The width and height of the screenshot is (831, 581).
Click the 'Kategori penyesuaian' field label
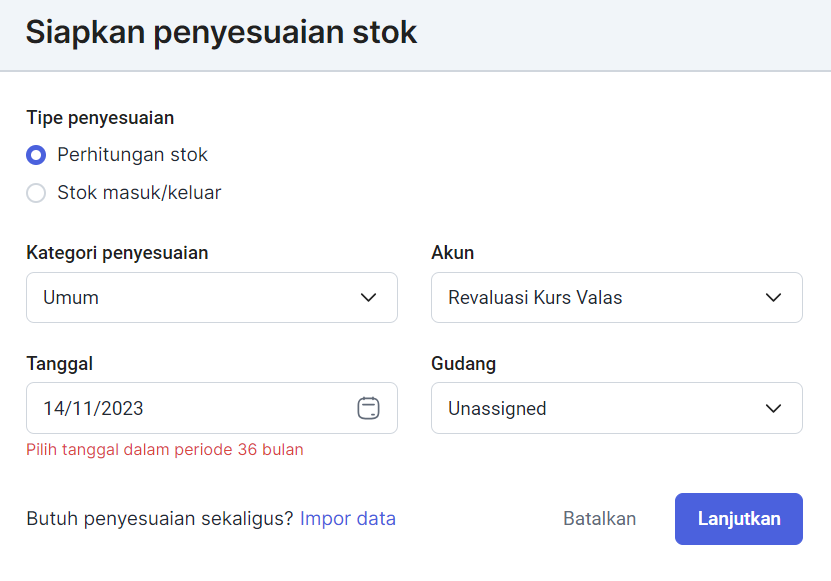point(117,253)
